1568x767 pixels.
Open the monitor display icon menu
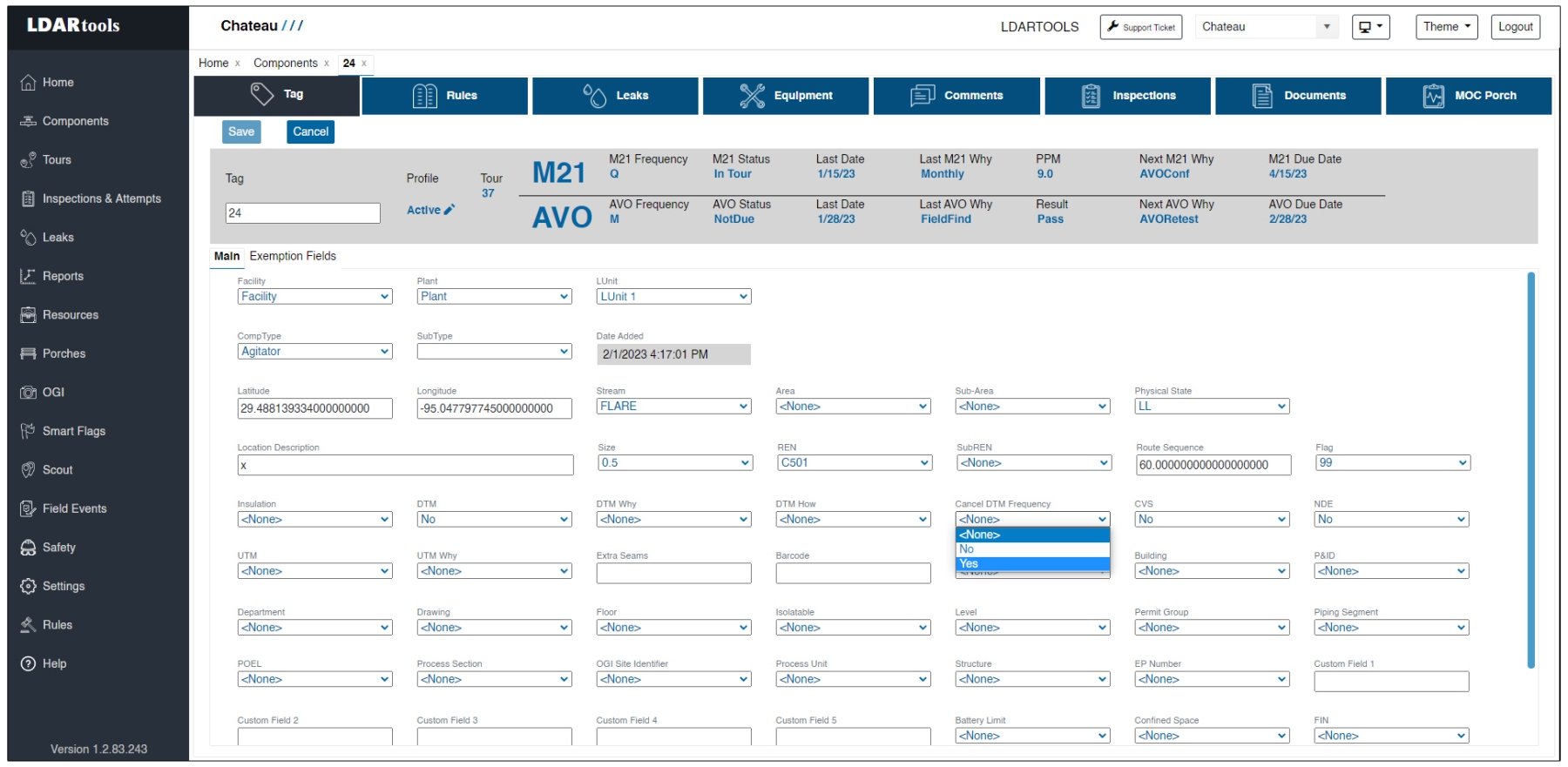(x=1370, y=27)
